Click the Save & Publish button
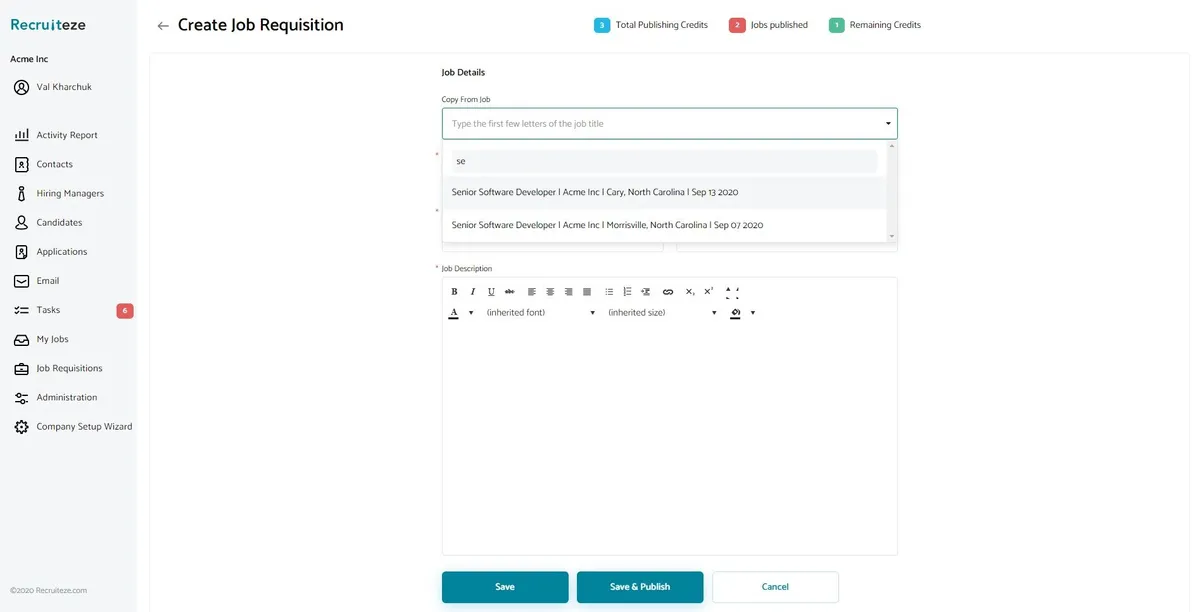 640,587
